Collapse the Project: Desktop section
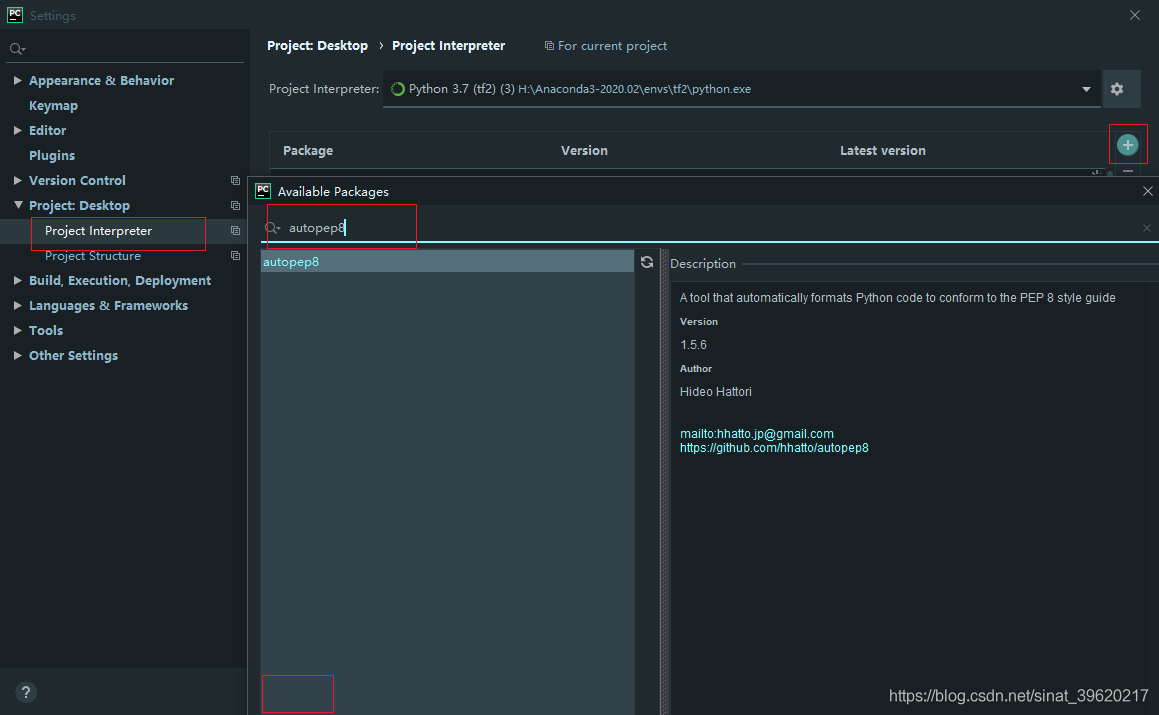The width and height of the screenshot is (1159, 715). [18, 205]
